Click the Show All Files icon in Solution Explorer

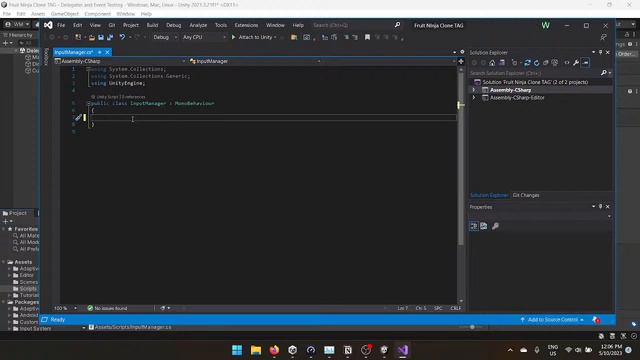coord(555,63)
